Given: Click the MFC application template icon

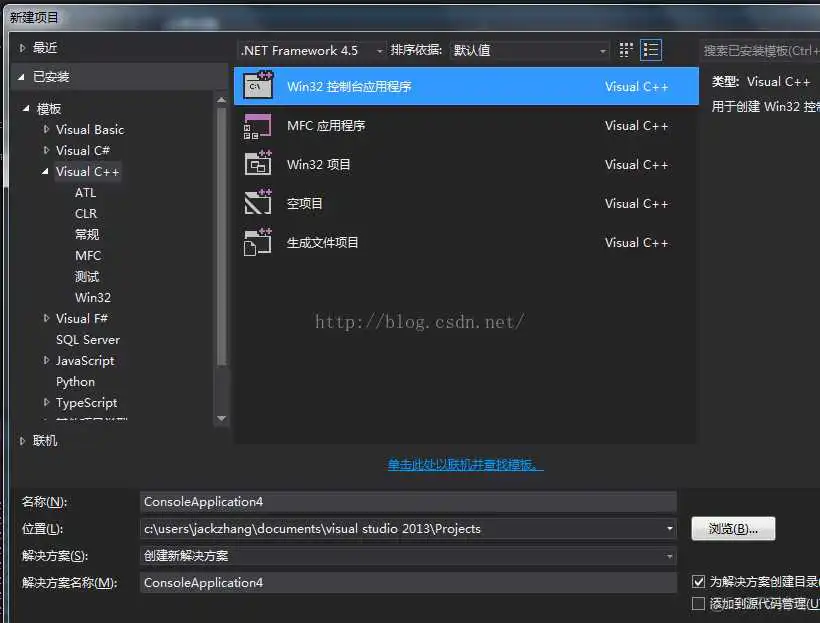Looking at the screenshot, I should (258, 126).
